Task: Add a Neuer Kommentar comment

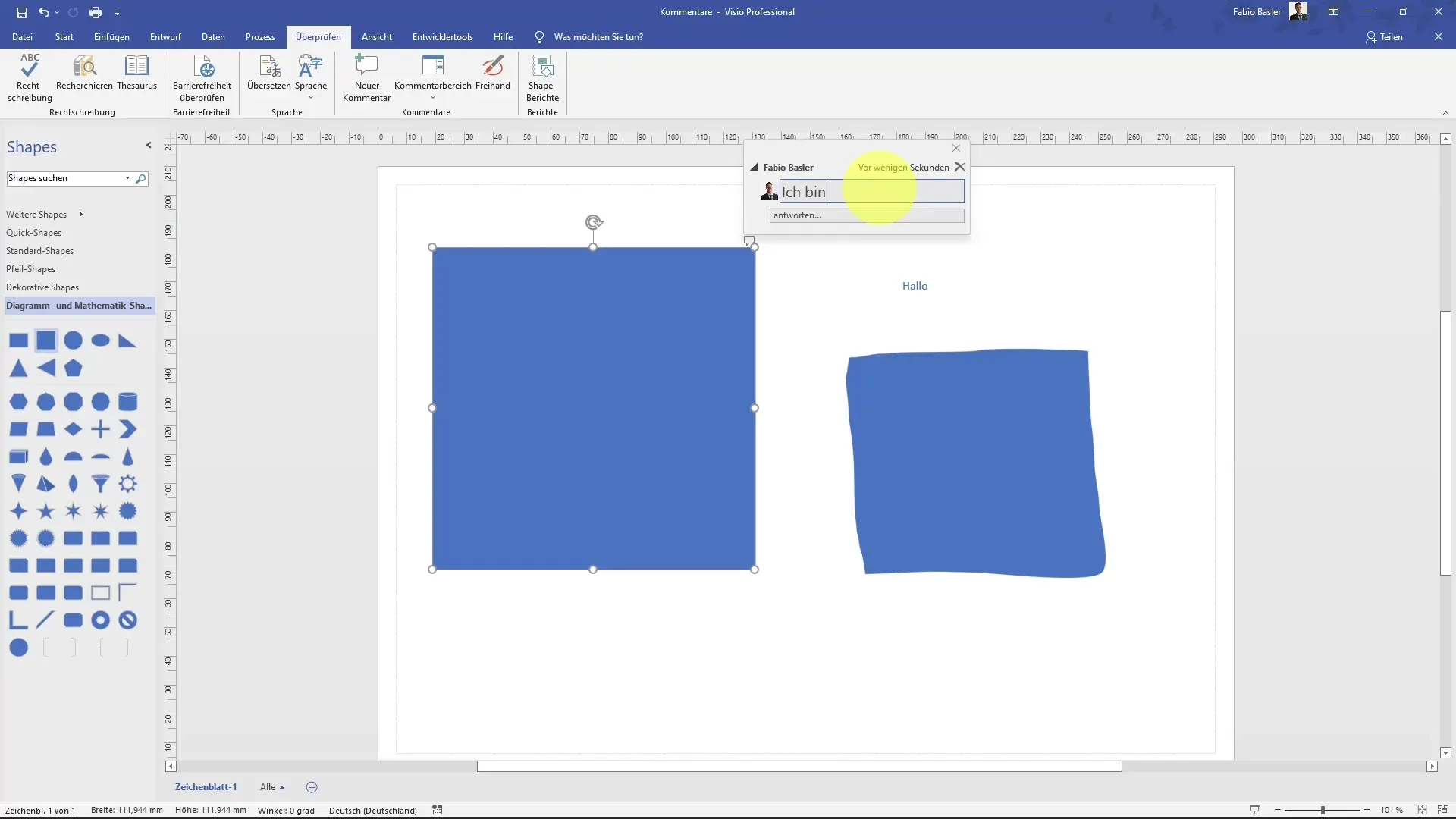Action: (x=366, y=77)
